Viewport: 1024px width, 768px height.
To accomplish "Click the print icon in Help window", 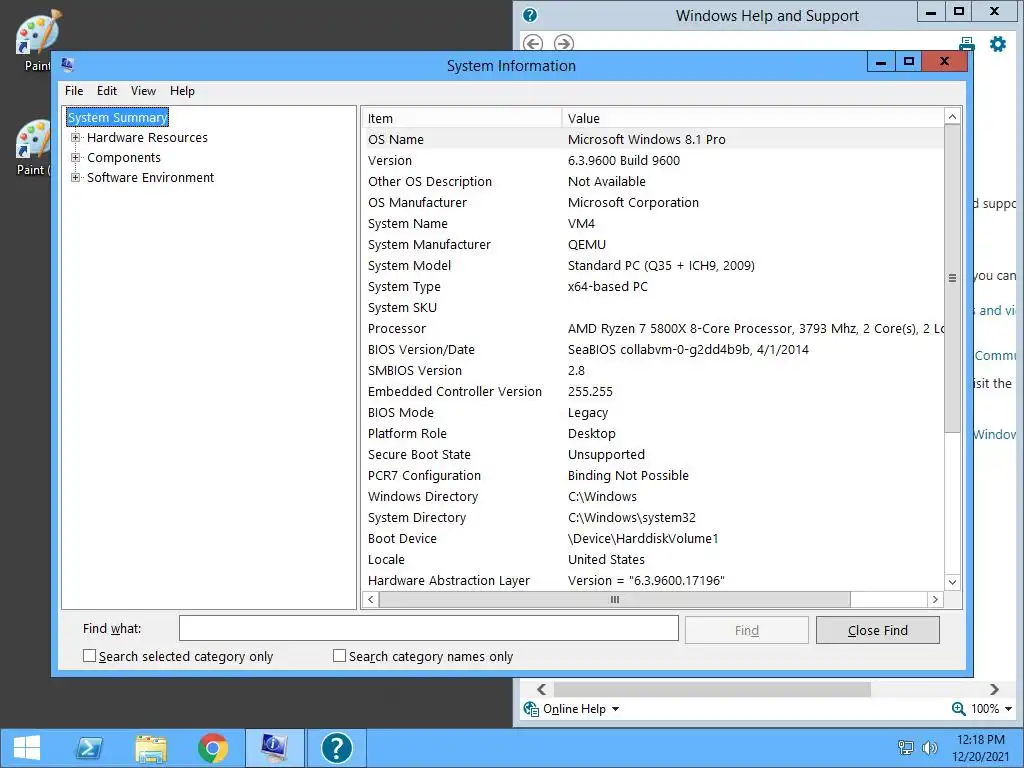I will pyautogui.click(x=967, y=44).
